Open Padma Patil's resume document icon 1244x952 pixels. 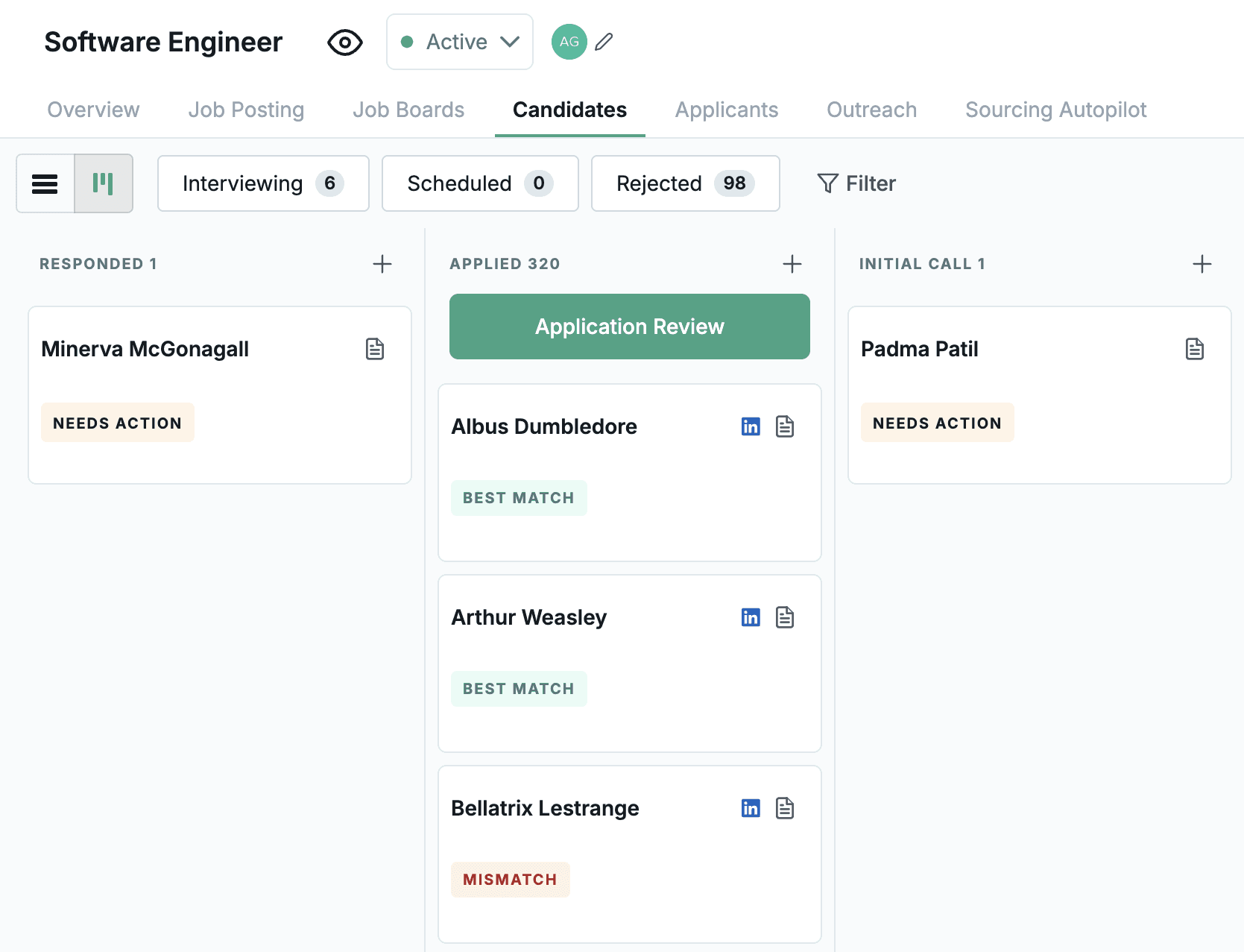pos(1196,349)
